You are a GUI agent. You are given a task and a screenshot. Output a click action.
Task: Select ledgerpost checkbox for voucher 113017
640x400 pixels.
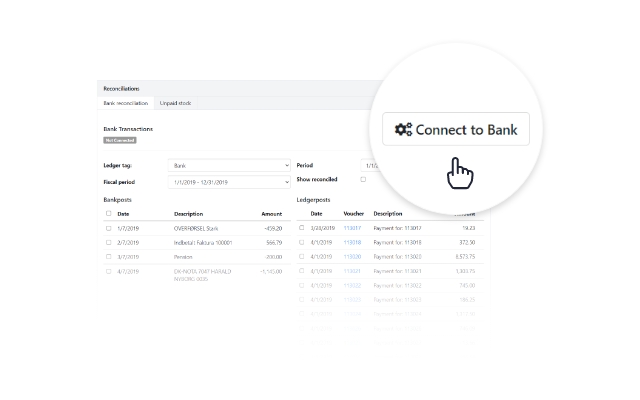coord(302,228)
